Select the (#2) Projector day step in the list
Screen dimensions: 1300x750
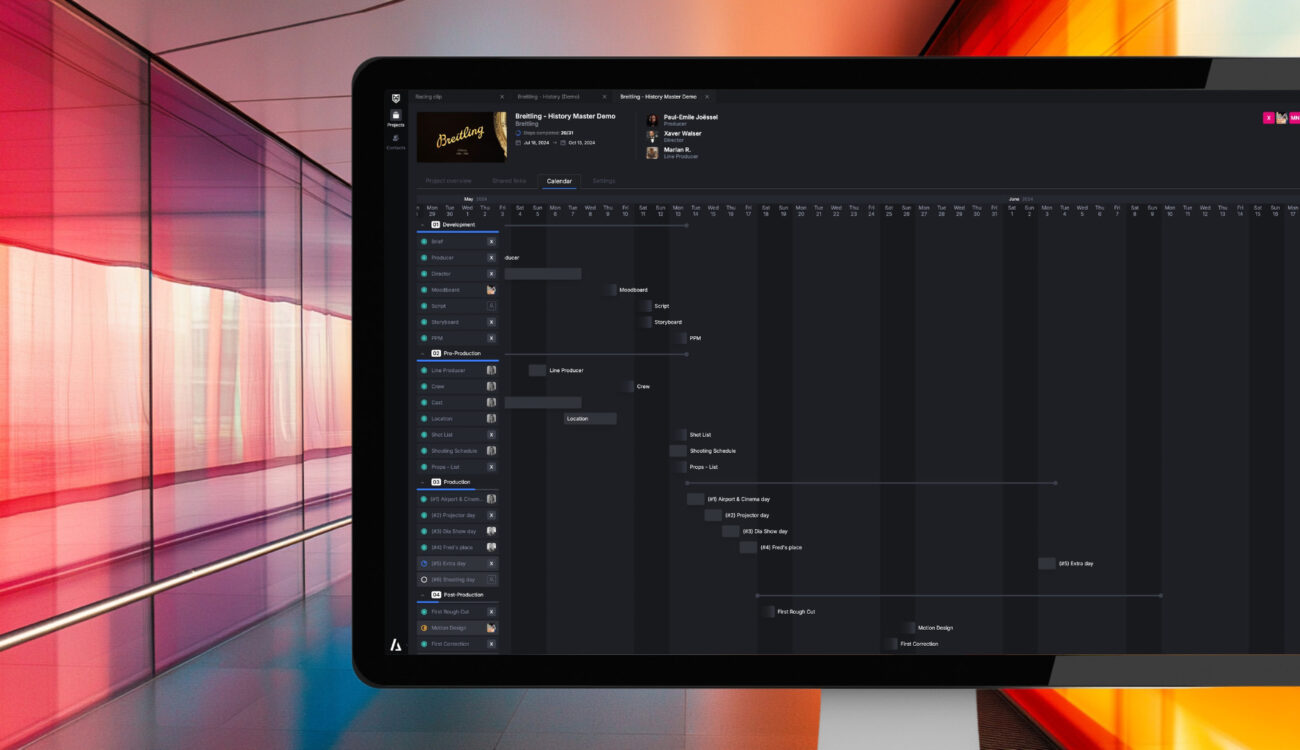coord(458,515)
